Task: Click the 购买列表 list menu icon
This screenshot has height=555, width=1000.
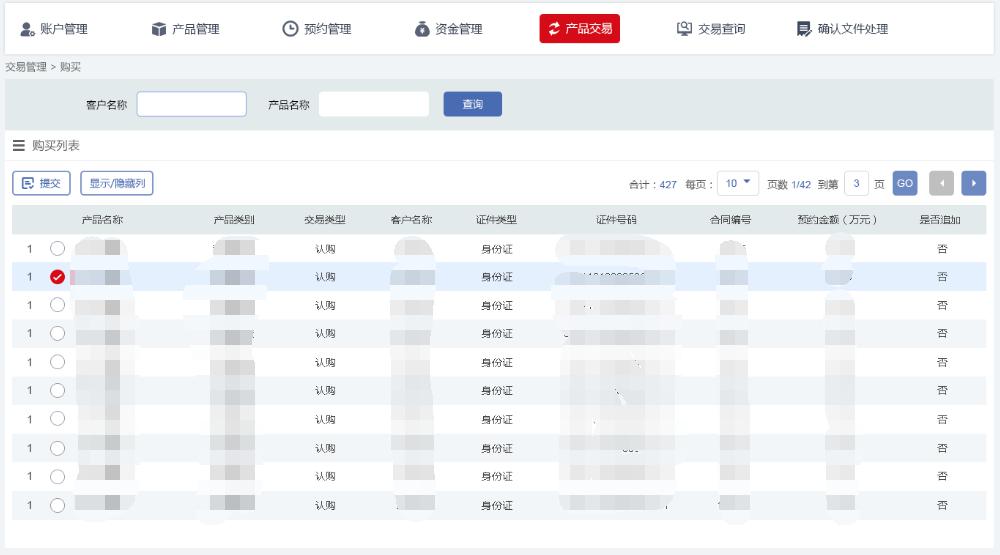Action: click(19, 146)
